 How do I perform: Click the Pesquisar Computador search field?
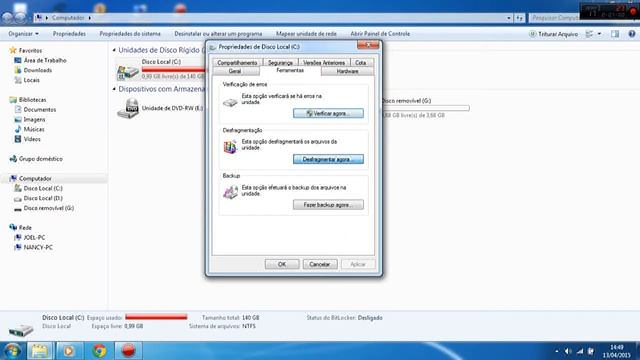[554, 18]
